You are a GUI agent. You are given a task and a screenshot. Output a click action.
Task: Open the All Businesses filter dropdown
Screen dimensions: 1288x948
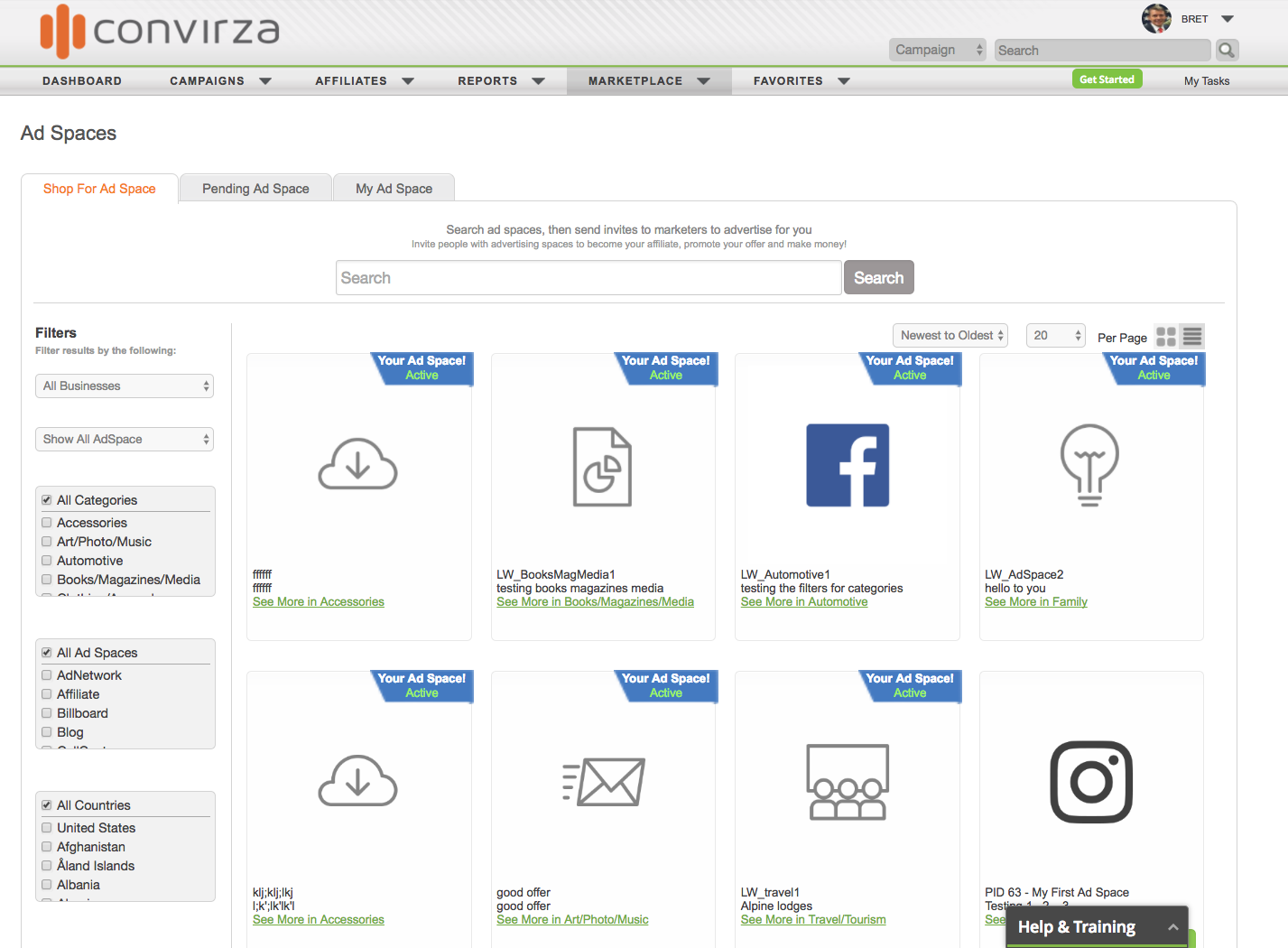tap(125, 386)
